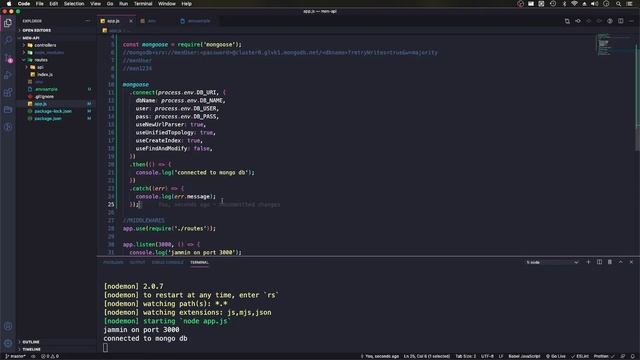Open Extensions view in the activity bar
Viewport: 640px width, 360px height.
8,93
